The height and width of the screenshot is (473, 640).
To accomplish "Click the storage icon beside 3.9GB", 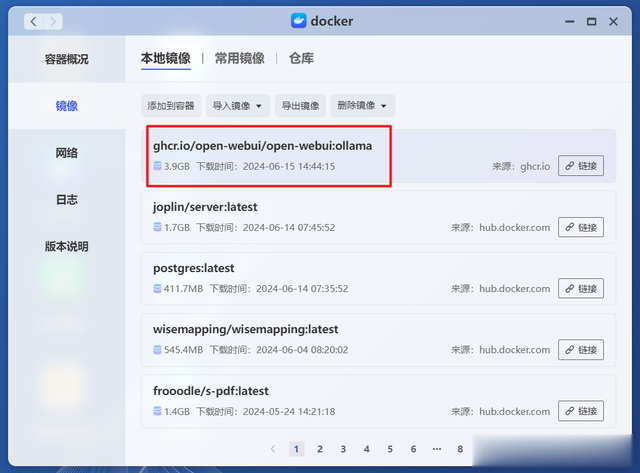I will click(x=157, y=166).
